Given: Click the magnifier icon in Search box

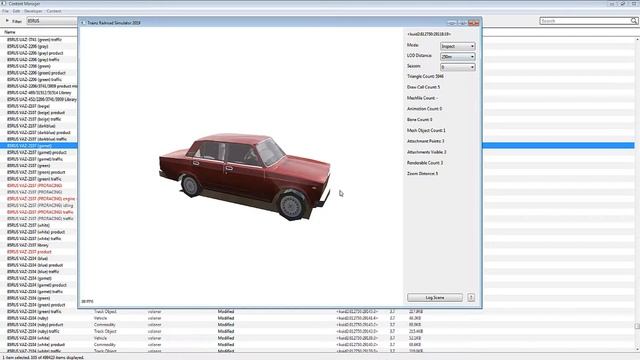Looking at the screenshot, I should tap(634, 20).
